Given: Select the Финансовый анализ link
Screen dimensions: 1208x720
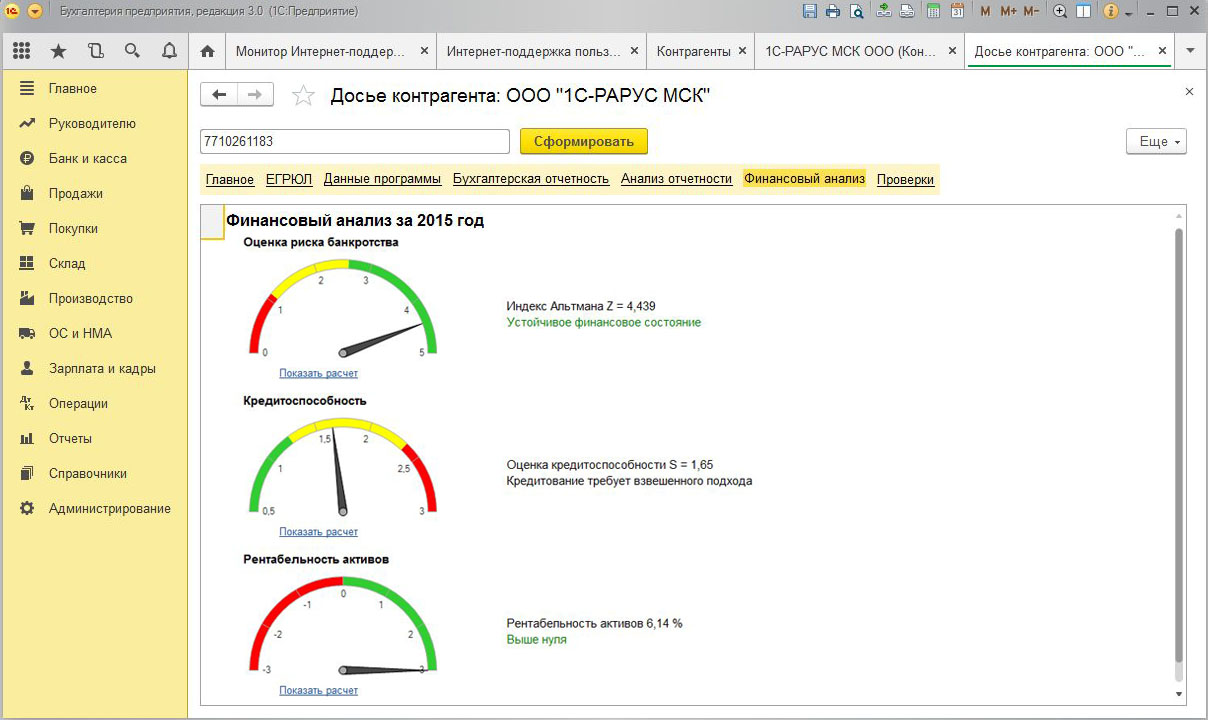Looking at the screenshot, I should 804,179.
